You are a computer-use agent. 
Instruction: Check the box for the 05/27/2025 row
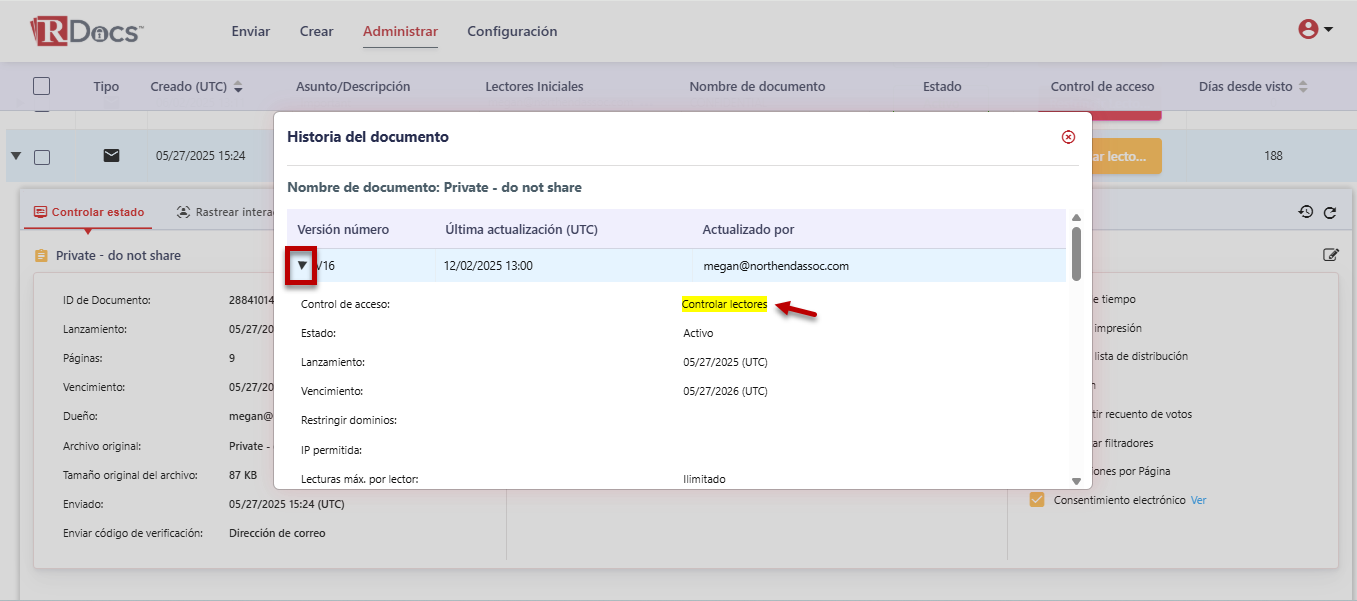click(42, 156)
